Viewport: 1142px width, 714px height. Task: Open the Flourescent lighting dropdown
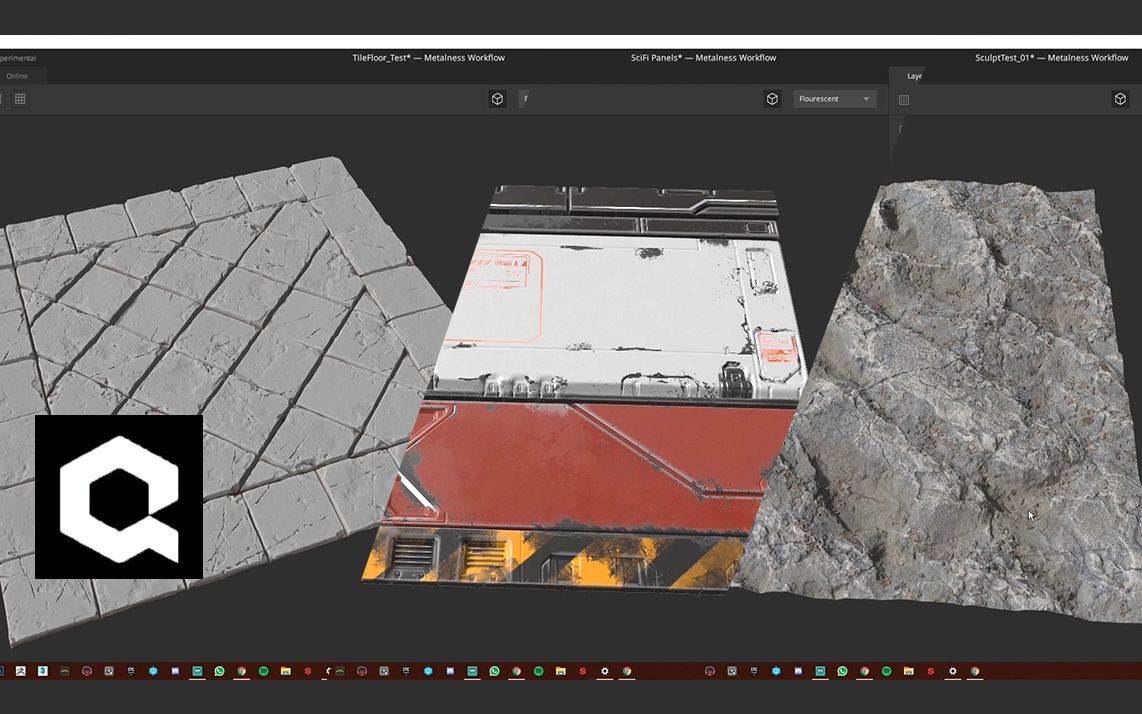coord(834,99)
